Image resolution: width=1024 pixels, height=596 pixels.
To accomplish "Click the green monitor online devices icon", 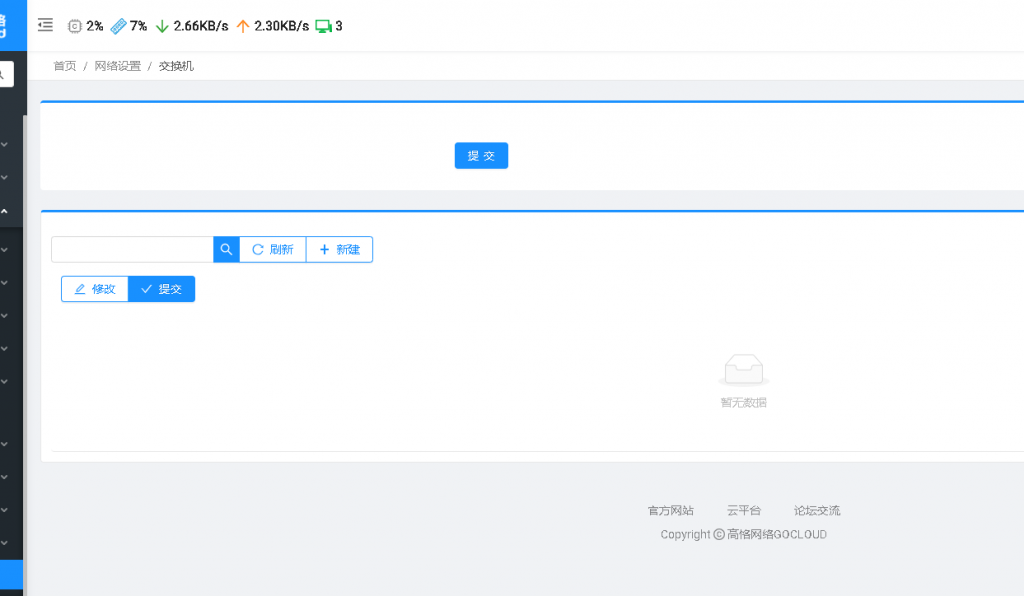I will click(323, 26).
